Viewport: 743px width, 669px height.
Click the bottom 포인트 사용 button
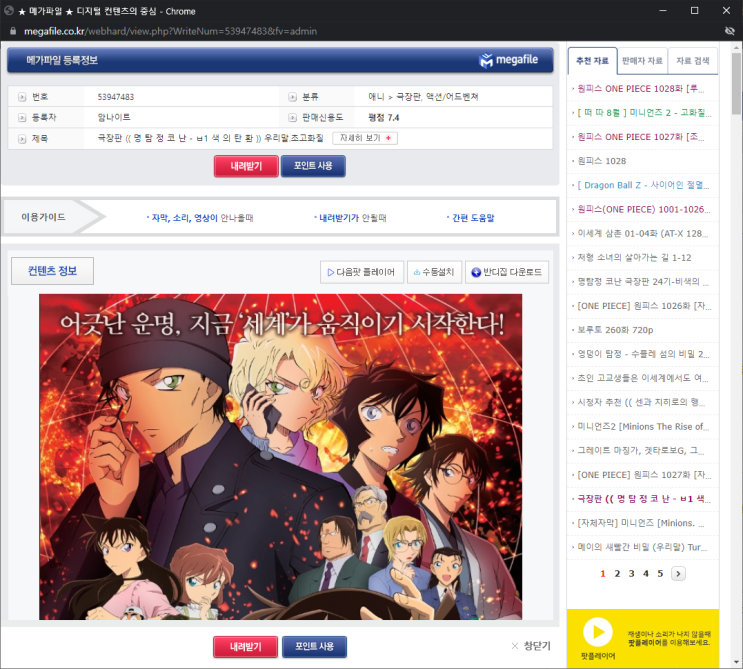click(314, 647)
